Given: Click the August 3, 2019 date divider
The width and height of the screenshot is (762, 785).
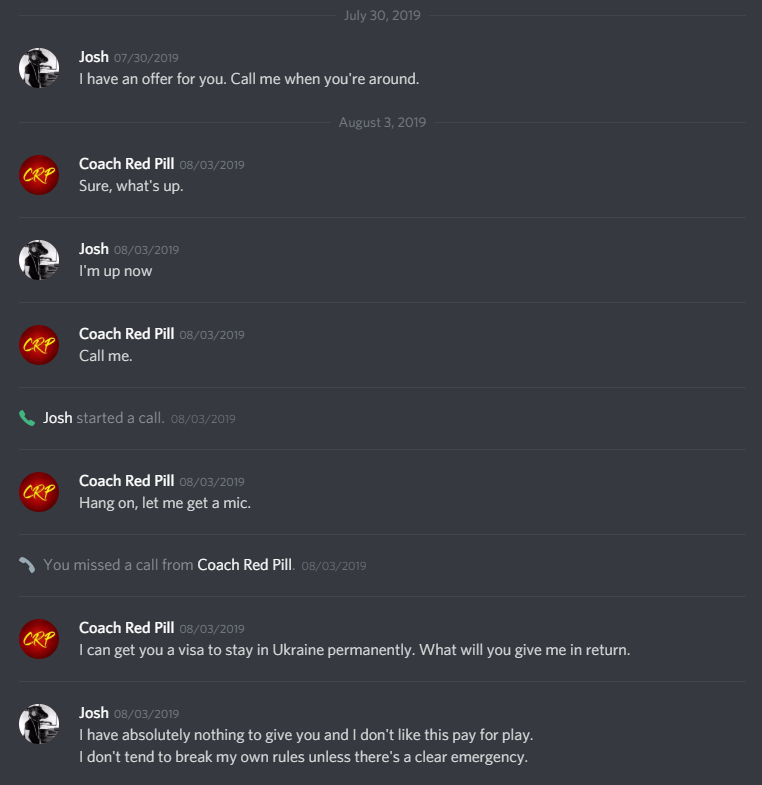Looking at the screenshot, I should (x=382, y=123).
